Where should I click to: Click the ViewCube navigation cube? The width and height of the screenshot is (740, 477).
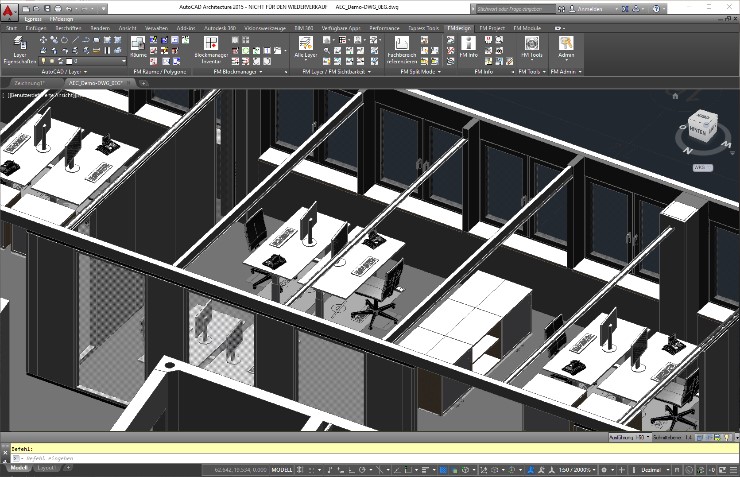(697, 127)
